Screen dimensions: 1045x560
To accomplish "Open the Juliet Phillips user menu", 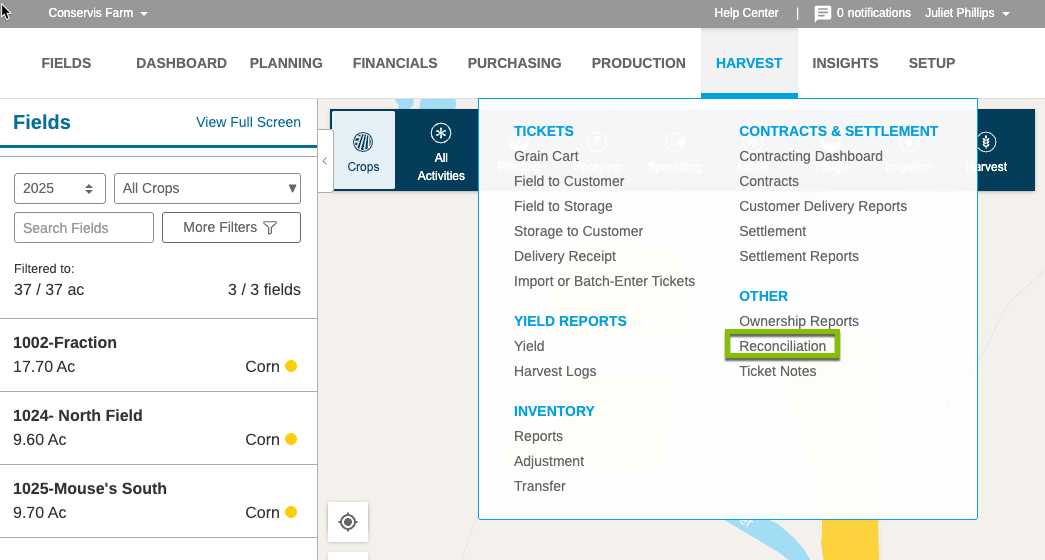I will pos(967,14).
